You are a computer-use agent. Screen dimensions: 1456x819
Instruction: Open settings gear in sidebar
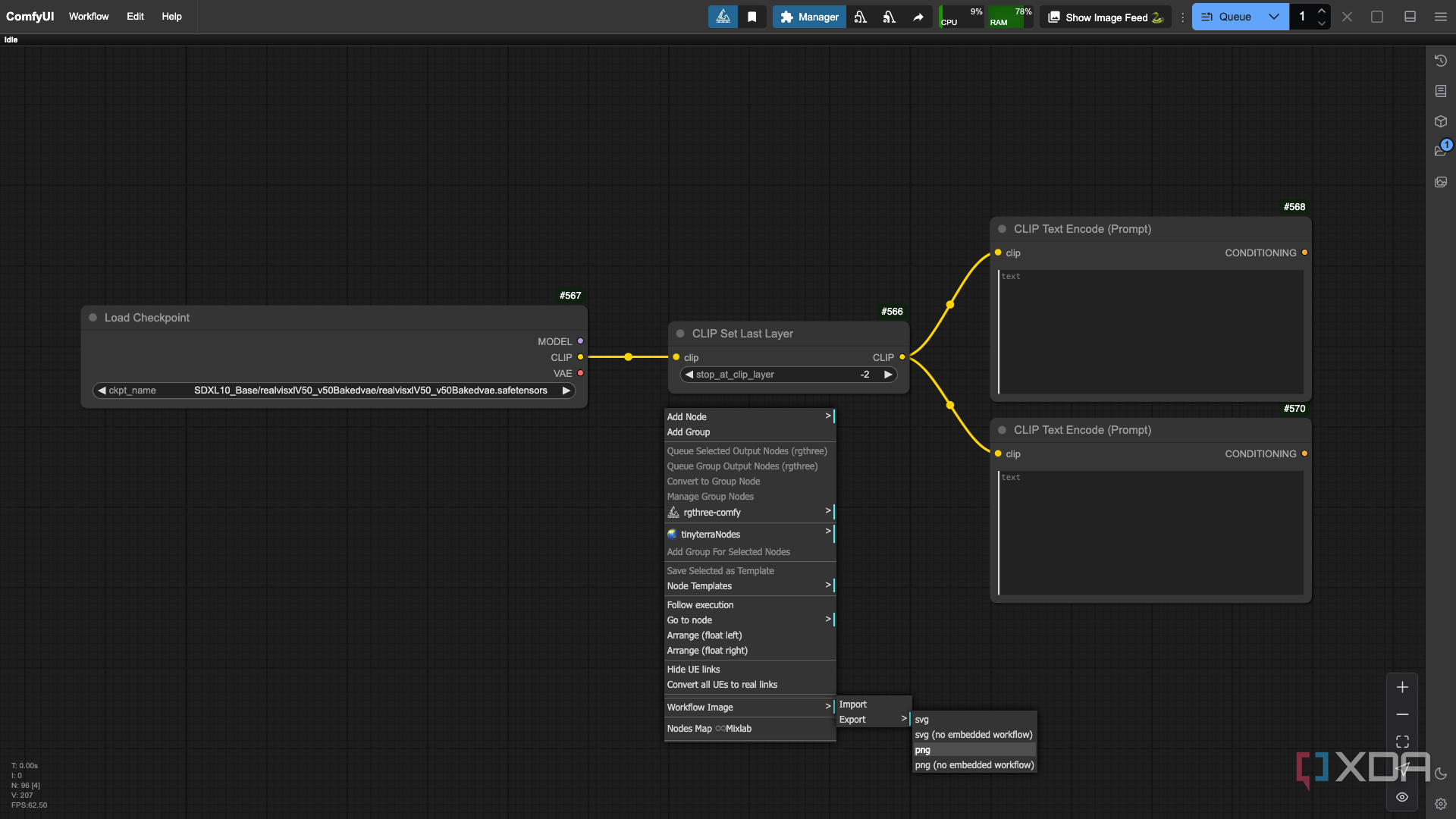pyautogui.click(x=1441, y=804)
